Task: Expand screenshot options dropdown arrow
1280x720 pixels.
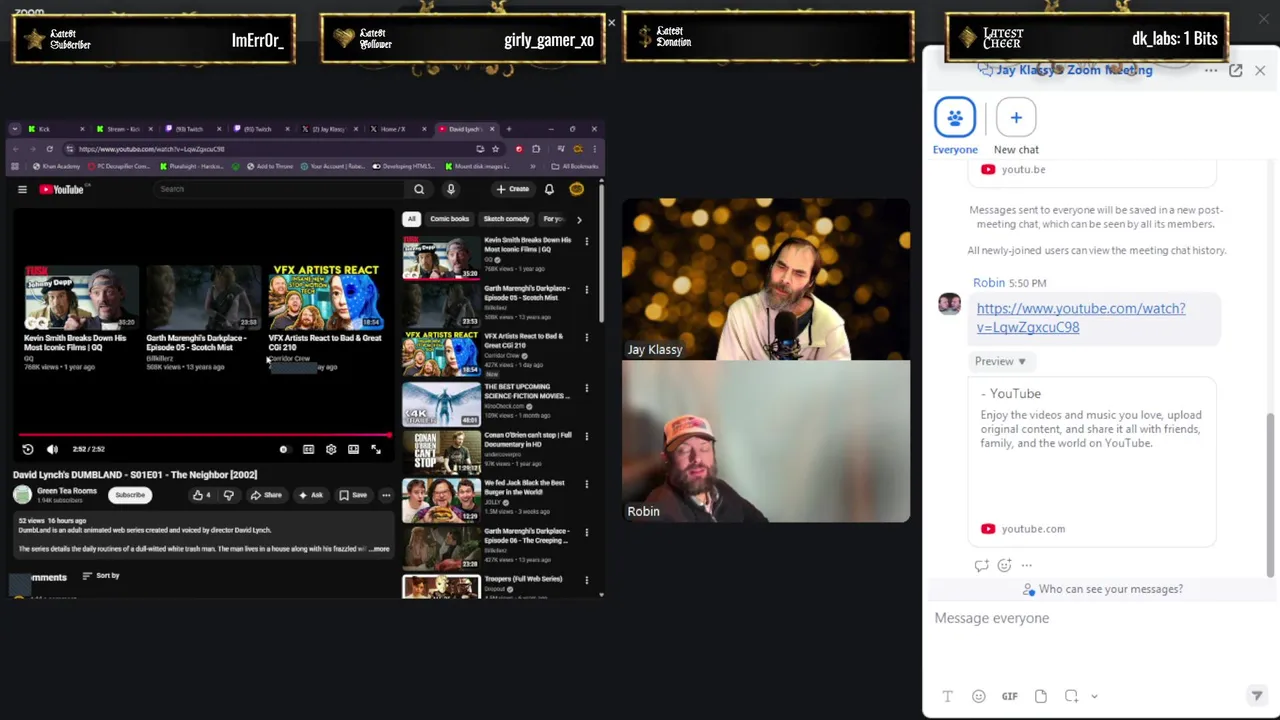Action: click(1094, 696)
